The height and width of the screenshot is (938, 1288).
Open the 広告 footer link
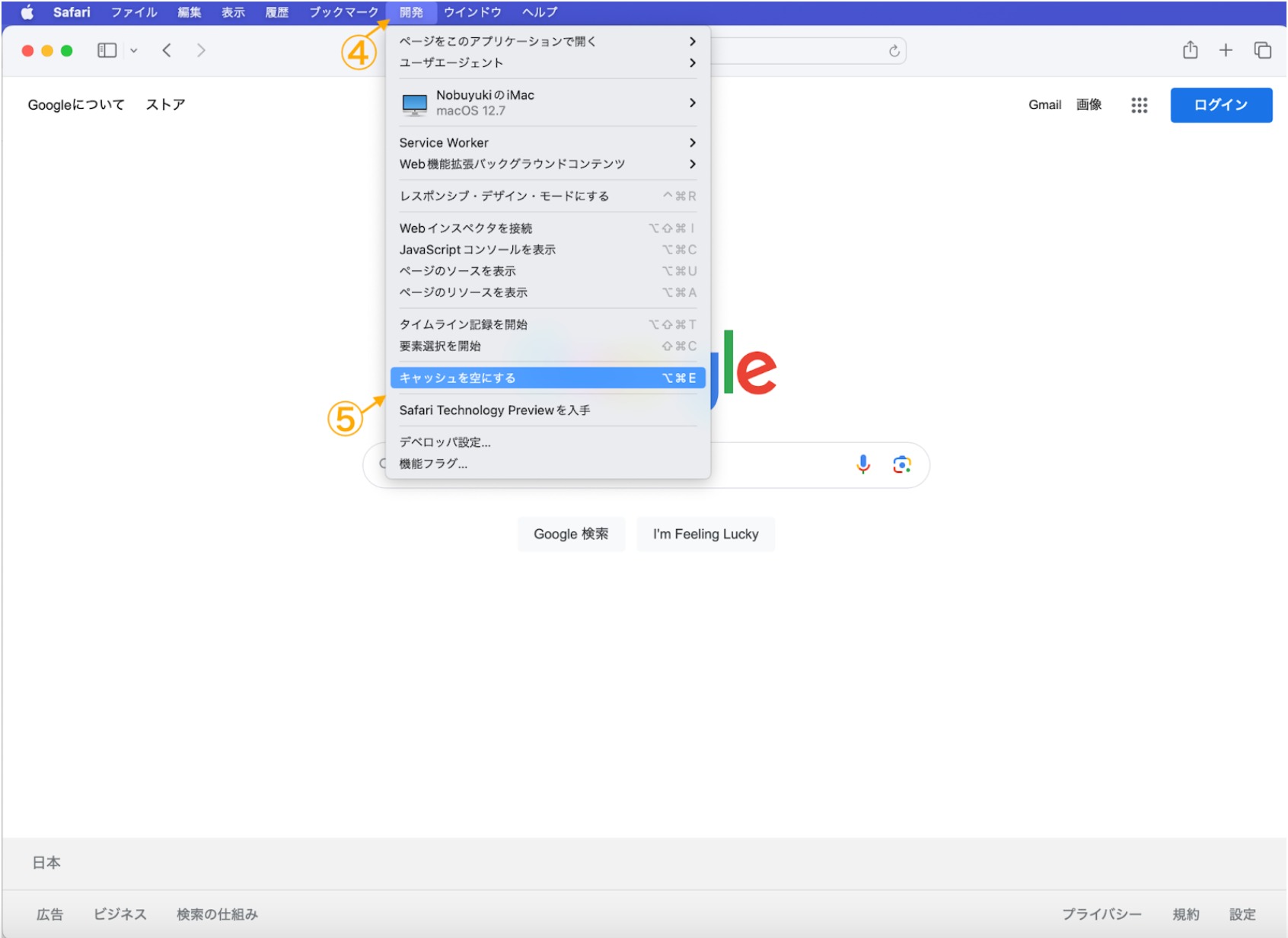pyautogui.click(x=50, y=914)
